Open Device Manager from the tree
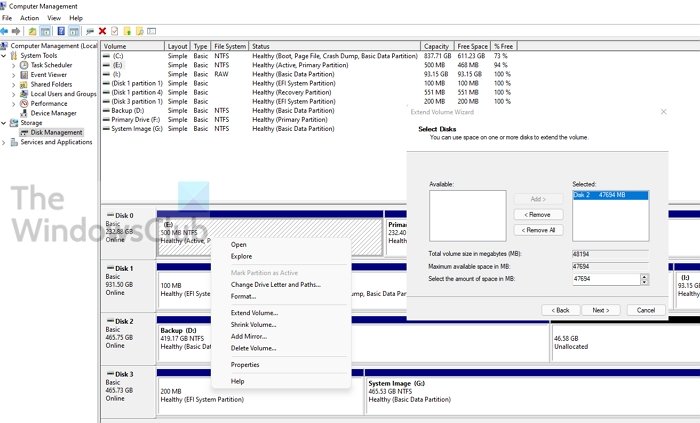 click(x=53, y=113)
